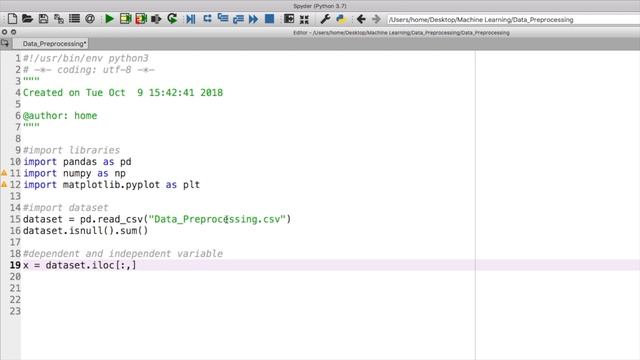Create a new file
This screenshot has width=640, height=360.
(x=12, y=19)
